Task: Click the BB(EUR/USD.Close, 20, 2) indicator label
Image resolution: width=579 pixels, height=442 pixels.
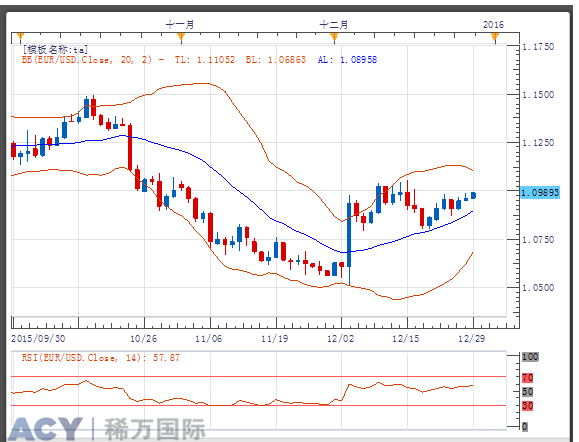Action: point(87,60)
